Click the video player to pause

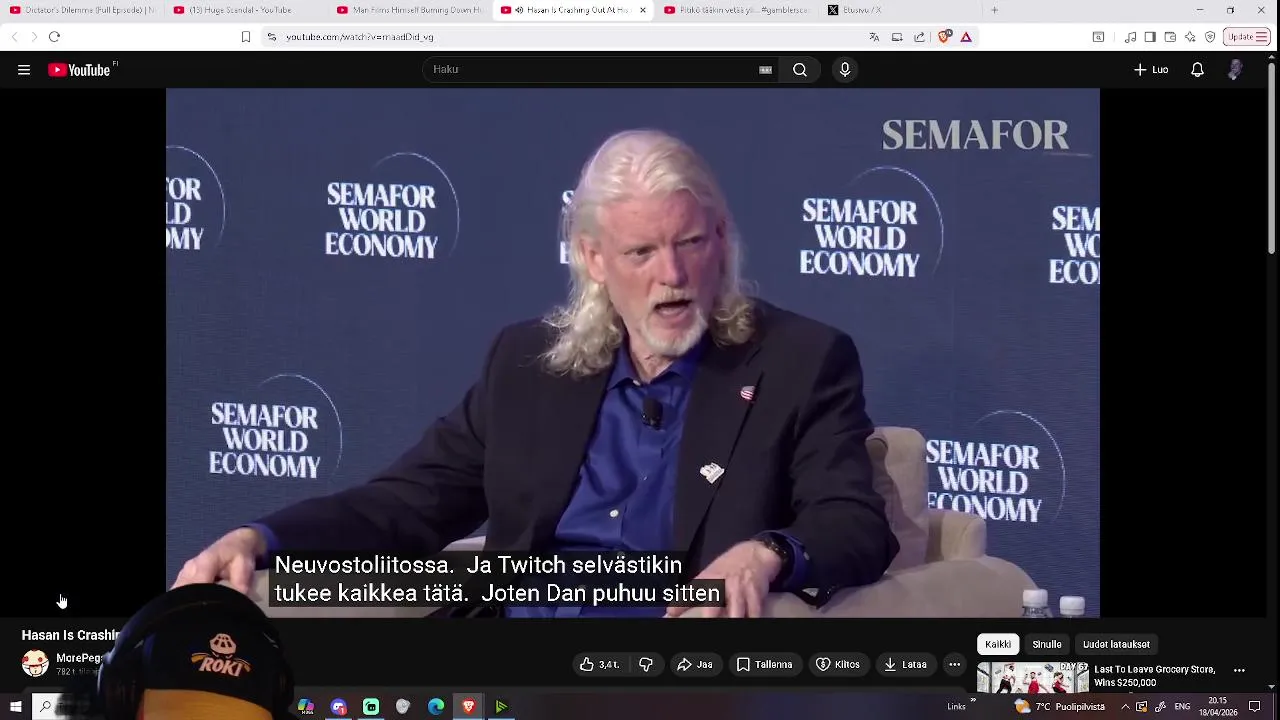point(632,352)
